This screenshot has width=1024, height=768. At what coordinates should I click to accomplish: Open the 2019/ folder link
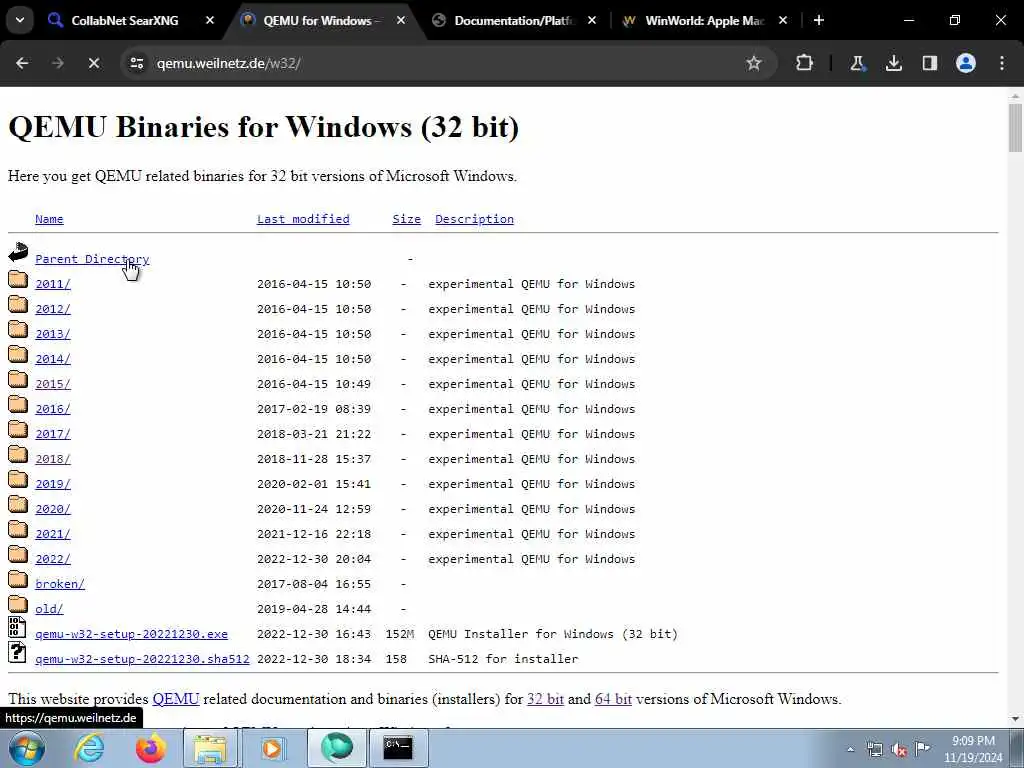click(53, 484)
